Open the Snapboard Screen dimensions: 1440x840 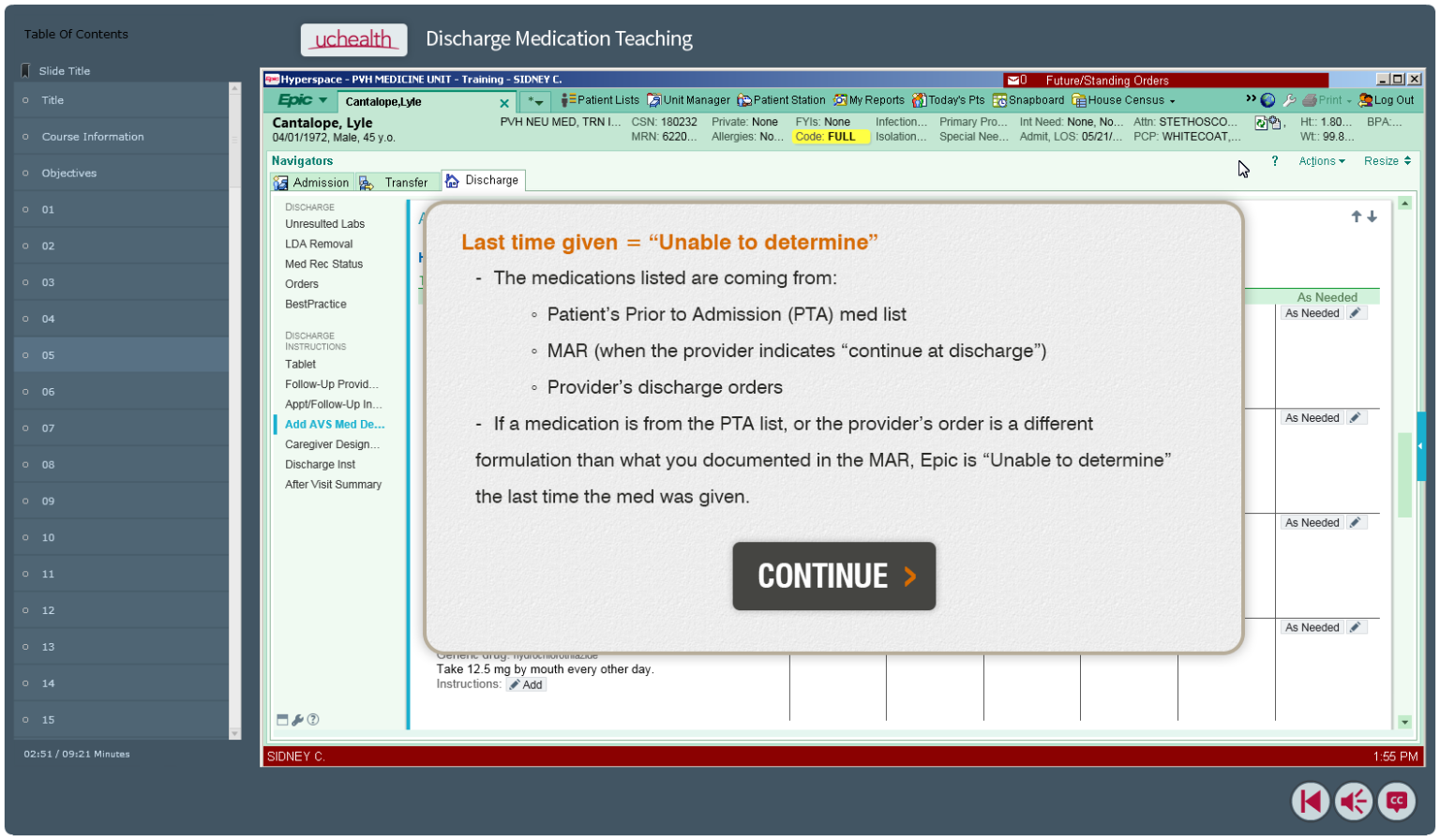pos(1028,100)
